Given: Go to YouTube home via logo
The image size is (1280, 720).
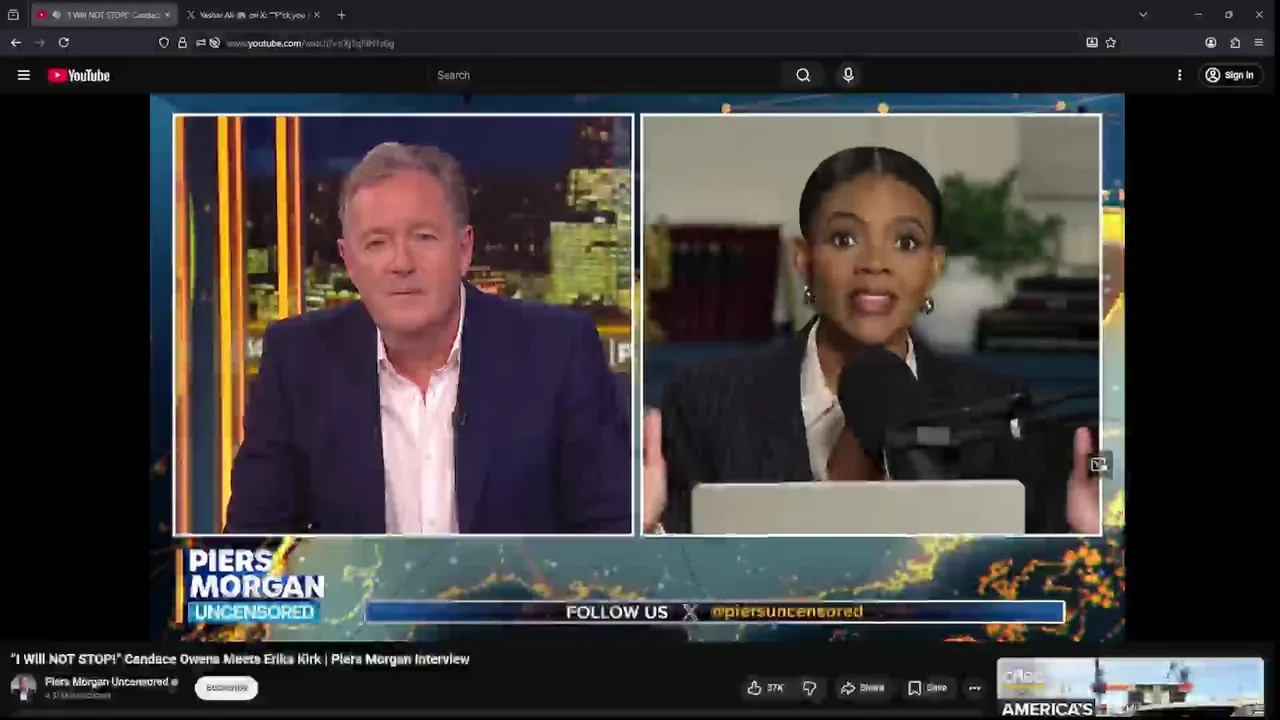Looking at the screenshot, I should pyautogui.click(x=79, y=75).
